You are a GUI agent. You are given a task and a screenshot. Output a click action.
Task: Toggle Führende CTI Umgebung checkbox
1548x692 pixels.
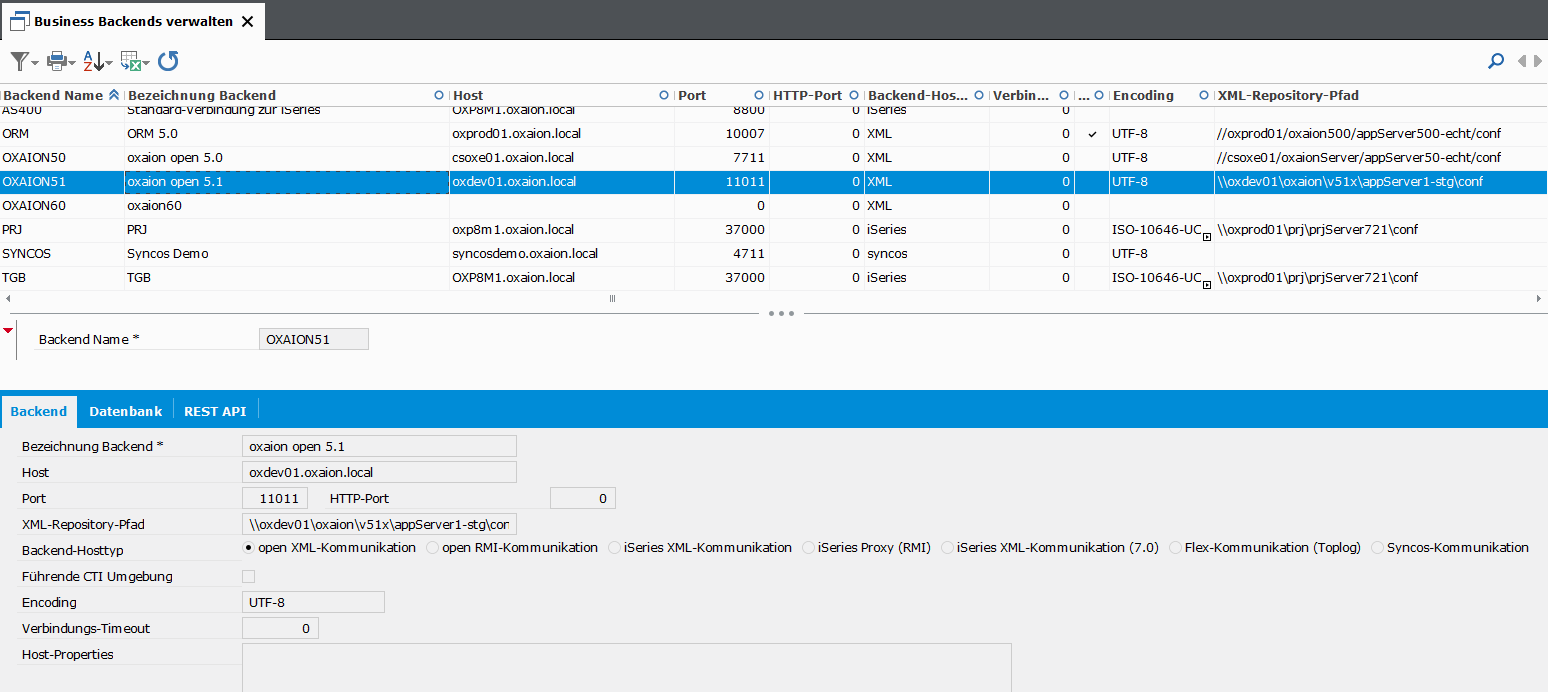pos(249,576)
